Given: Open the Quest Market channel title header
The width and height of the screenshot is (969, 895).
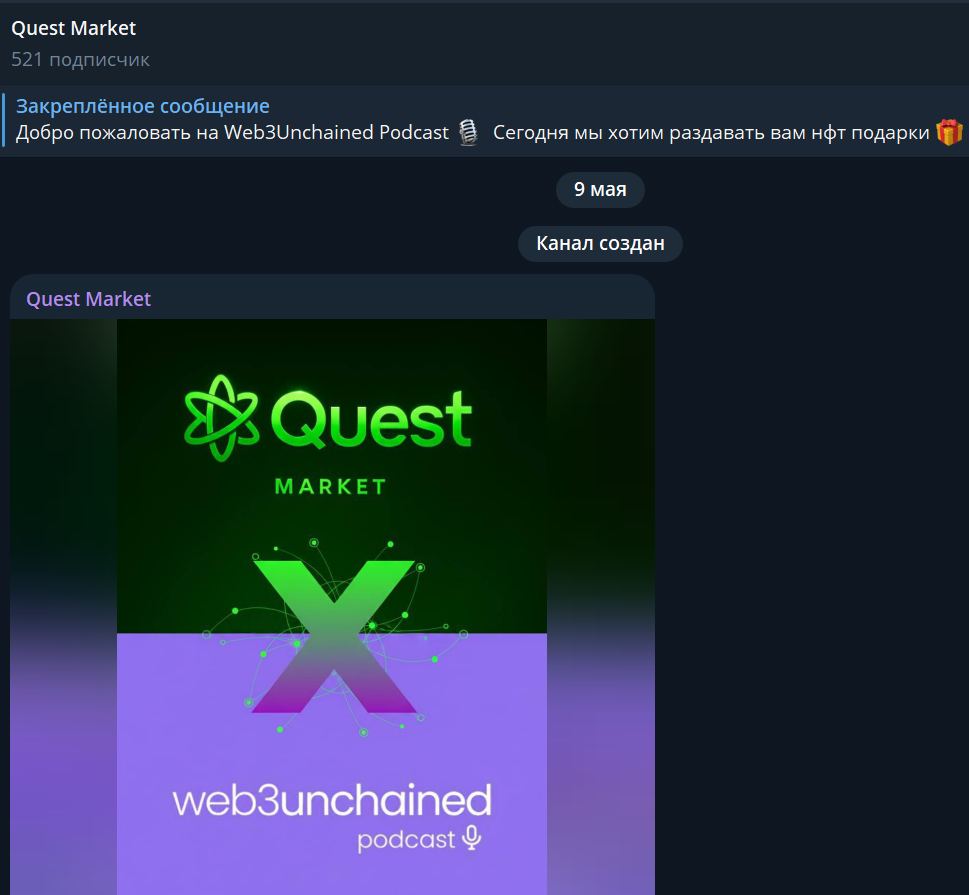Looking at the screenshot, I should click(x=74, y=28).
